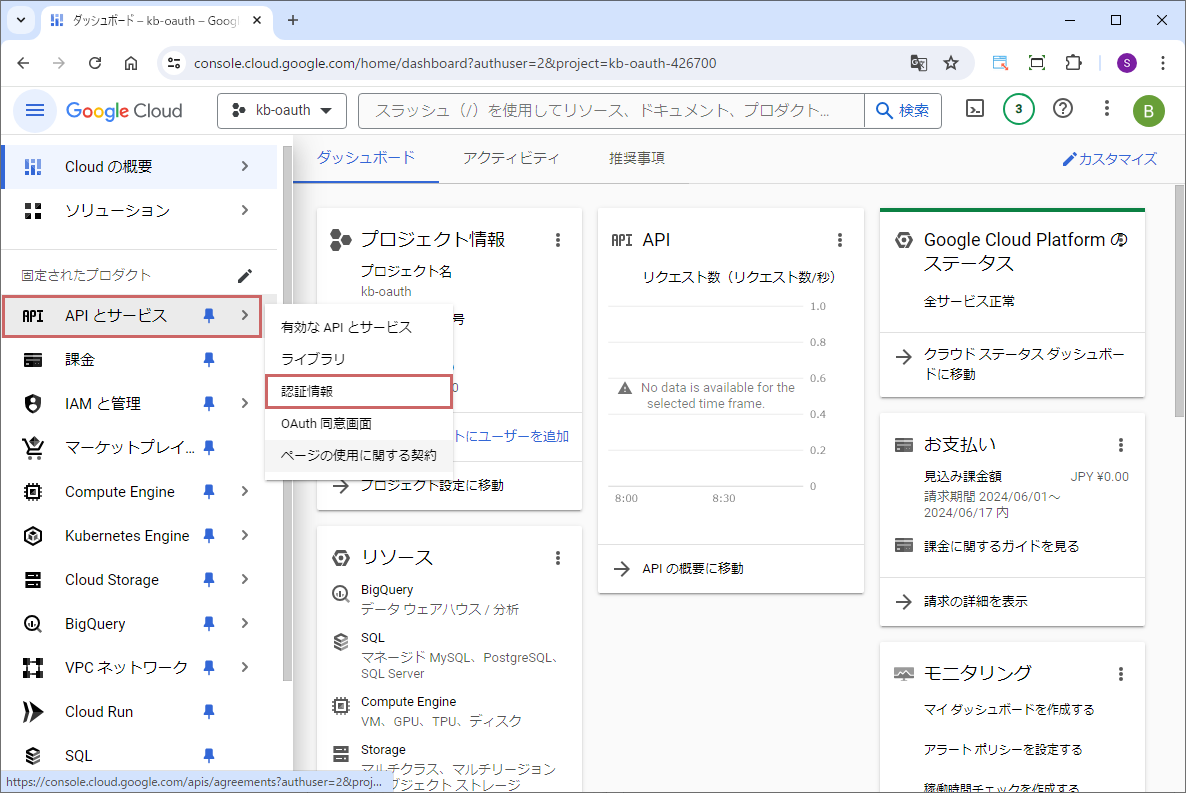Open the help question mark icon

[1063, 109]
